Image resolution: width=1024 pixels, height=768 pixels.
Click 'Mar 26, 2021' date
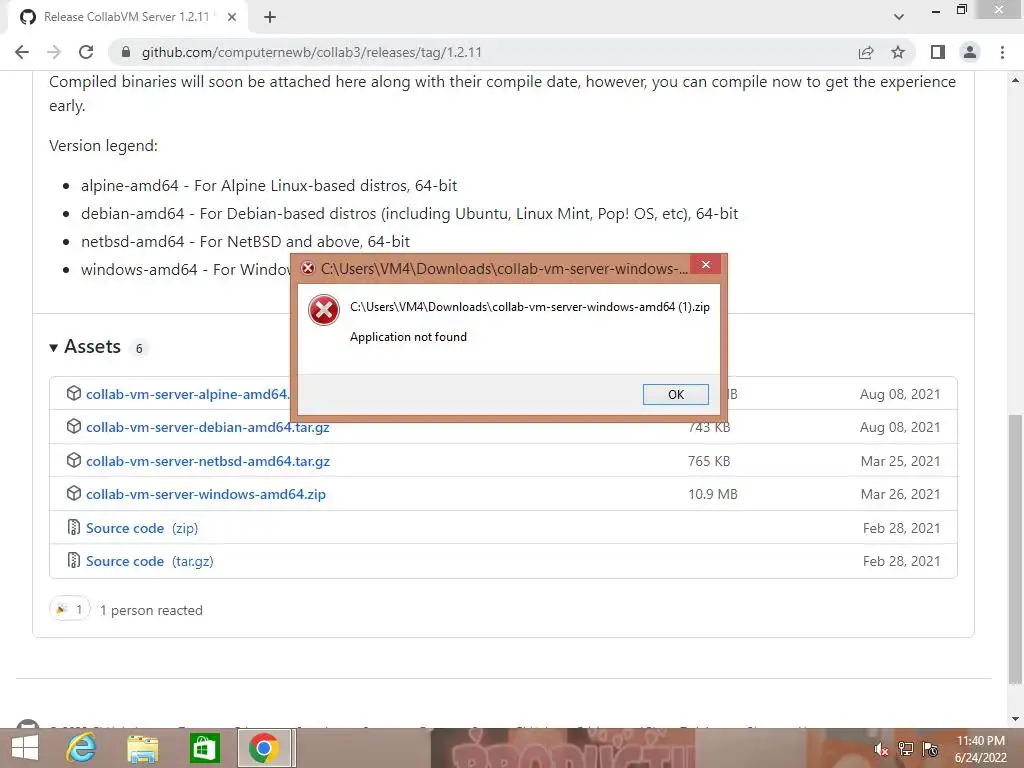(x=901, y=494)
